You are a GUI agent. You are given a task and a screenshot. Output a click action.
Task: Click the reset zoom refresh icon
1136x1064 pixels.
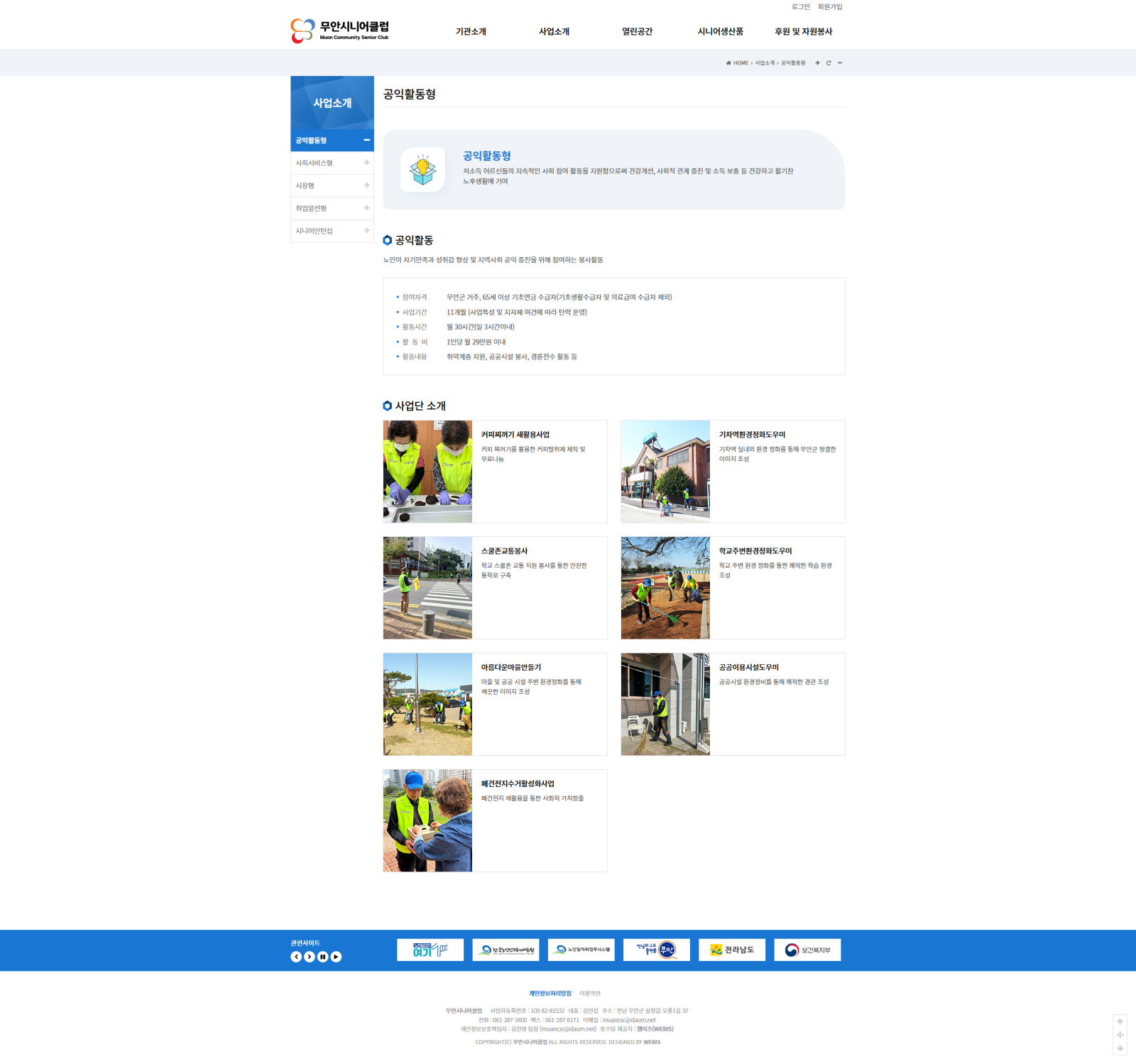(829, 63)
